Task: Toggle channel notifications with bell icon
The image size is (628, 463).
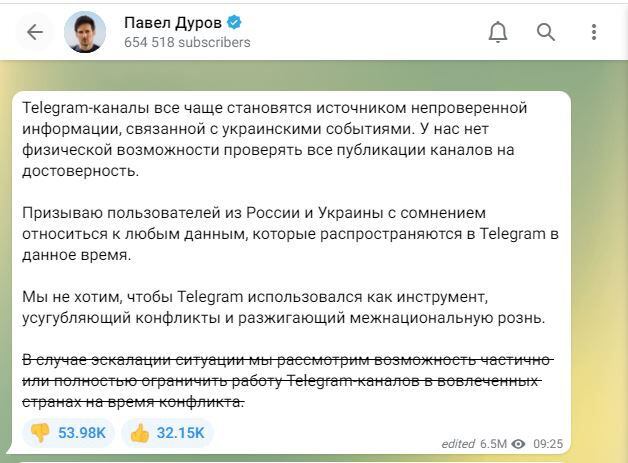Action: click(497, 32)
